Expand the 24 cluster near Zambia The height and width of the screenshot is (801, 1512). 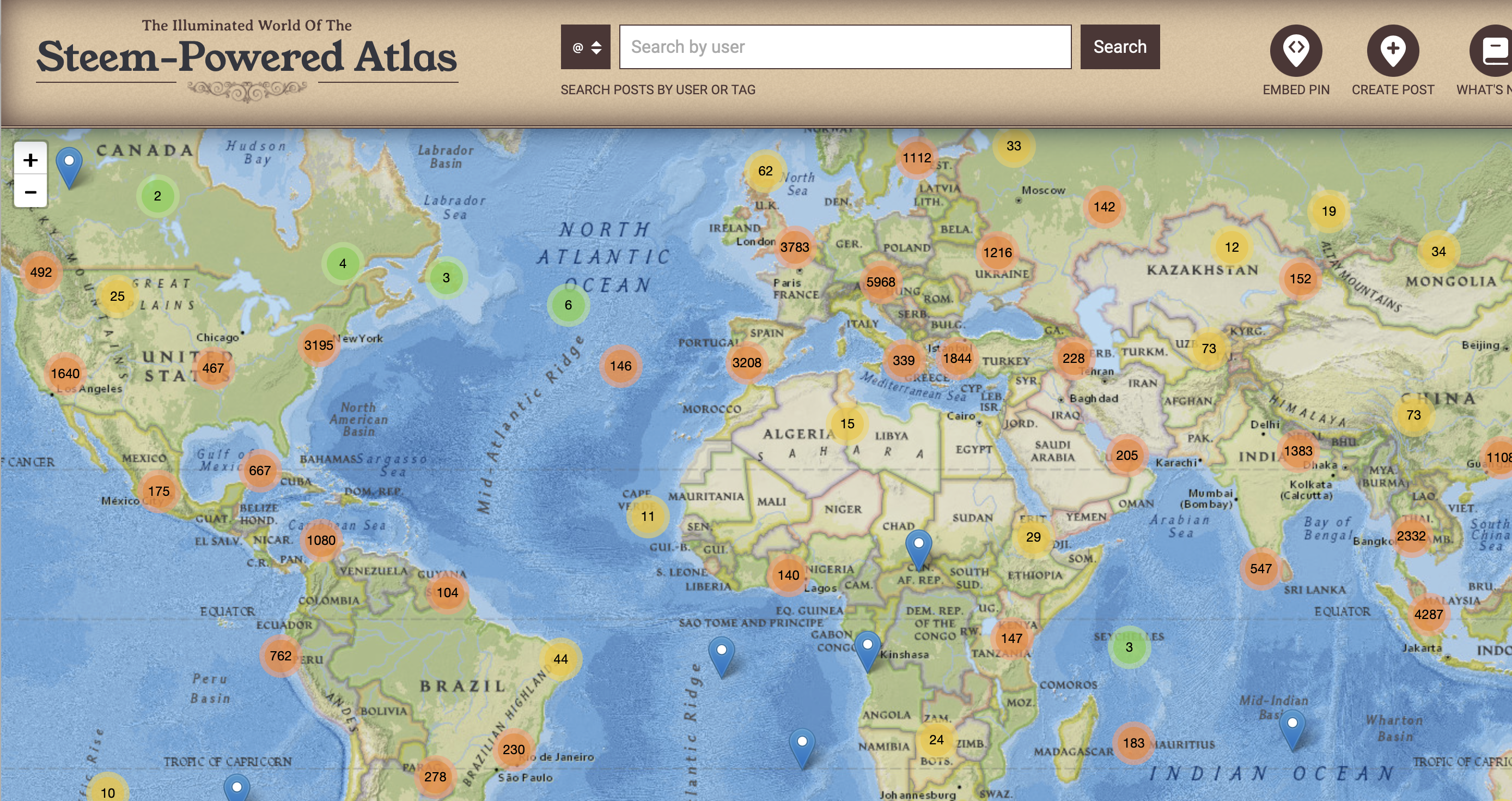937,740
